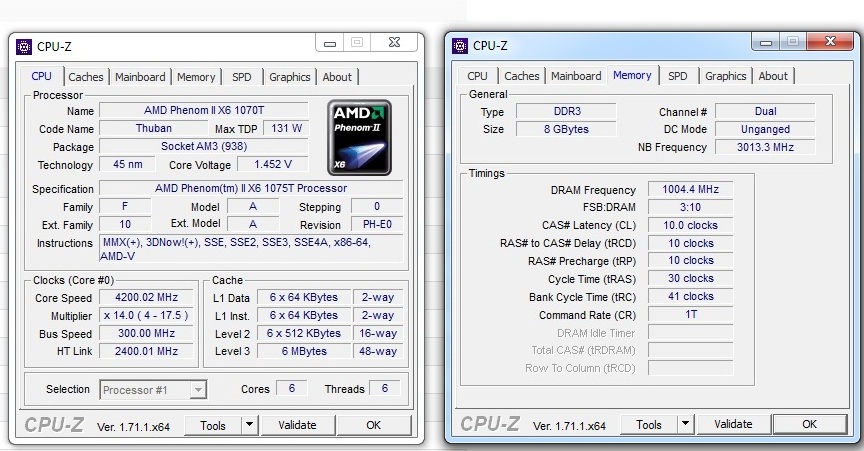Click the processor name field AMD Phenom II X6 1070T
Screen dimensions: 864x451
[x=204, y=110]
